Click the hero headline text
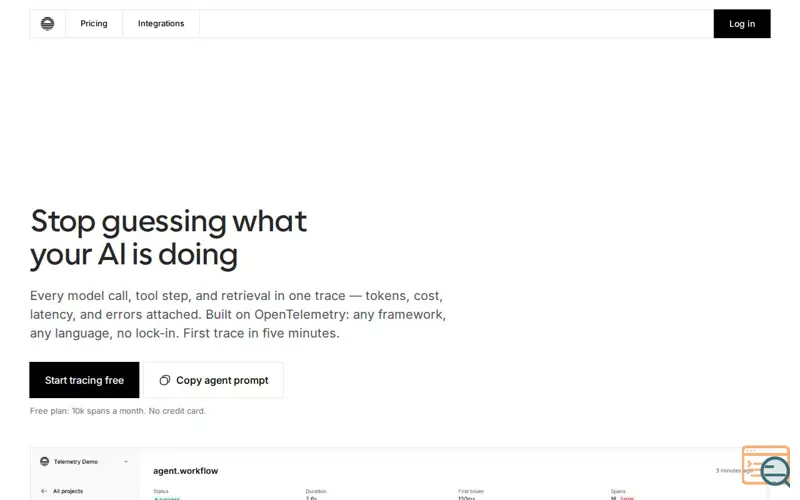Viewport: 800px width, 500px height. tap(168, 238)
